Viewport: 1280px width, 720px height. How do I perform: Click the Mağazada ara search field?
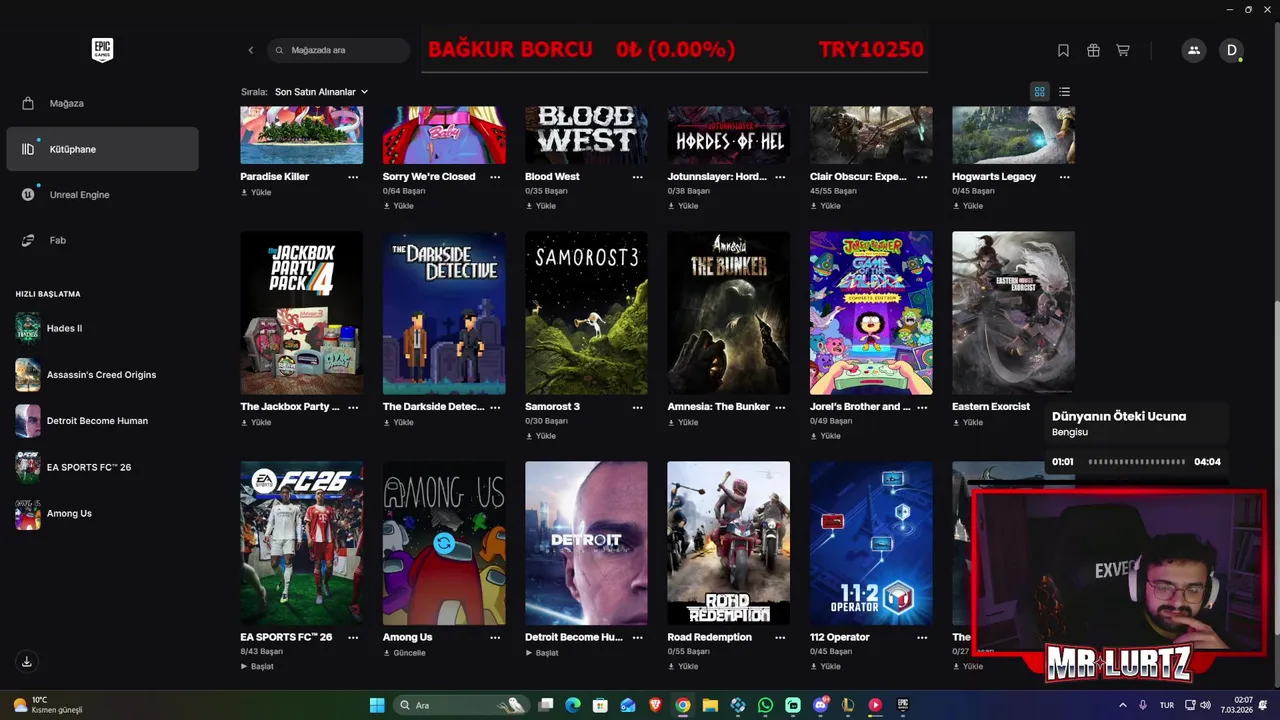tap(339, 50)
